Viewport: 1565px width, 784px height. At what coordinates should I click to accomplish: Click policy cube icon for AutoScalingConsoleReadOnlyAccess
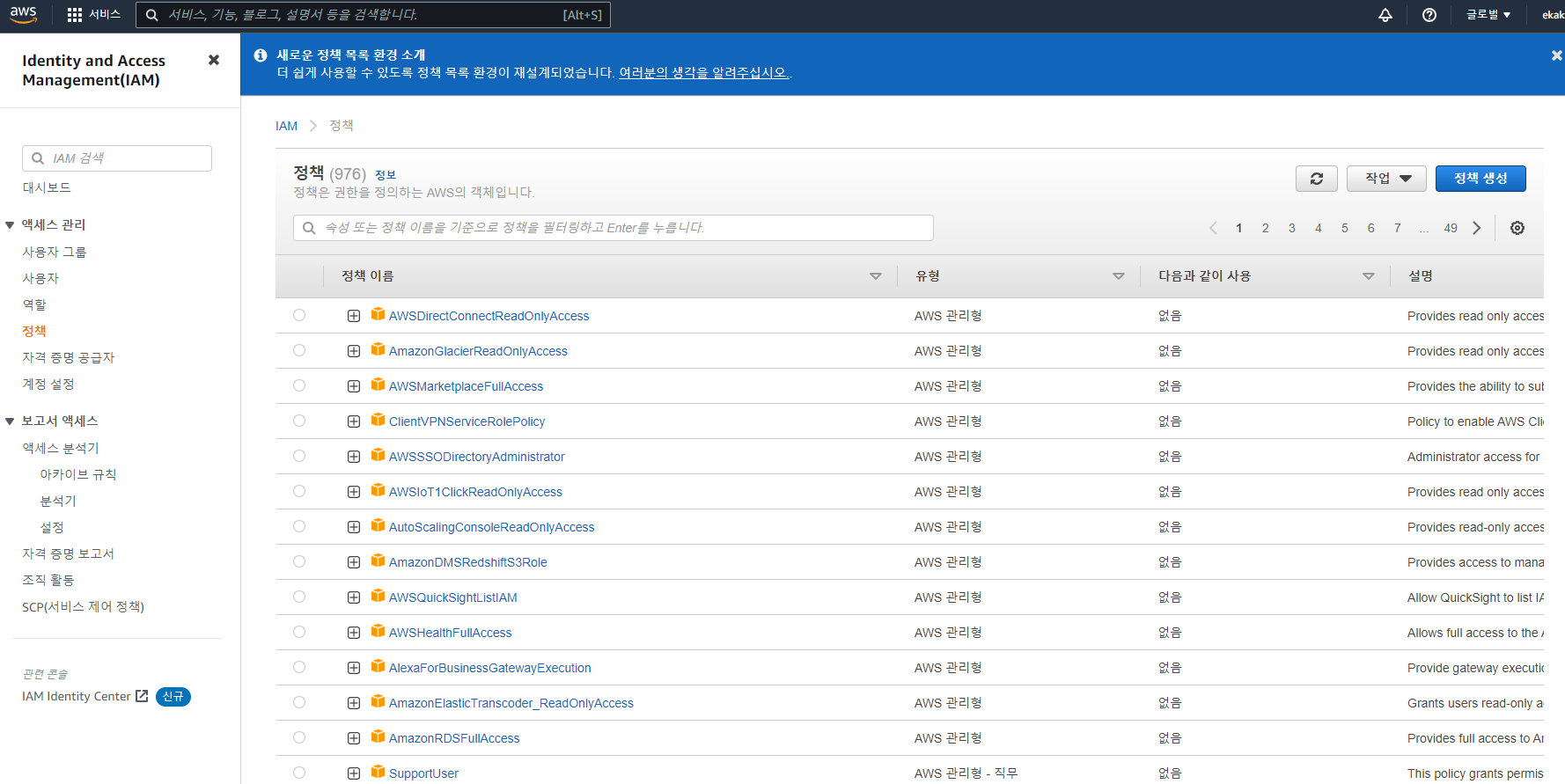[x=378, y=525]
